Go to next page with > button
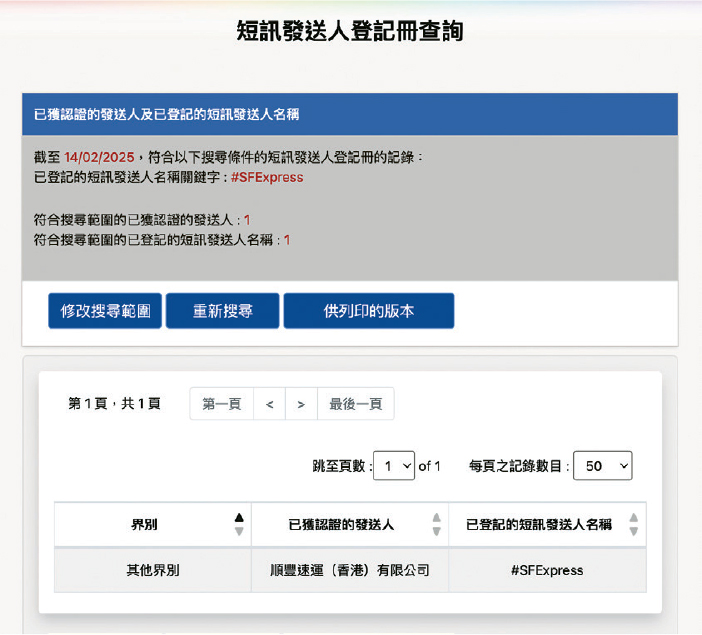Image resolution: width=702 pixels, height=635 pixels. tap(301, 404)
